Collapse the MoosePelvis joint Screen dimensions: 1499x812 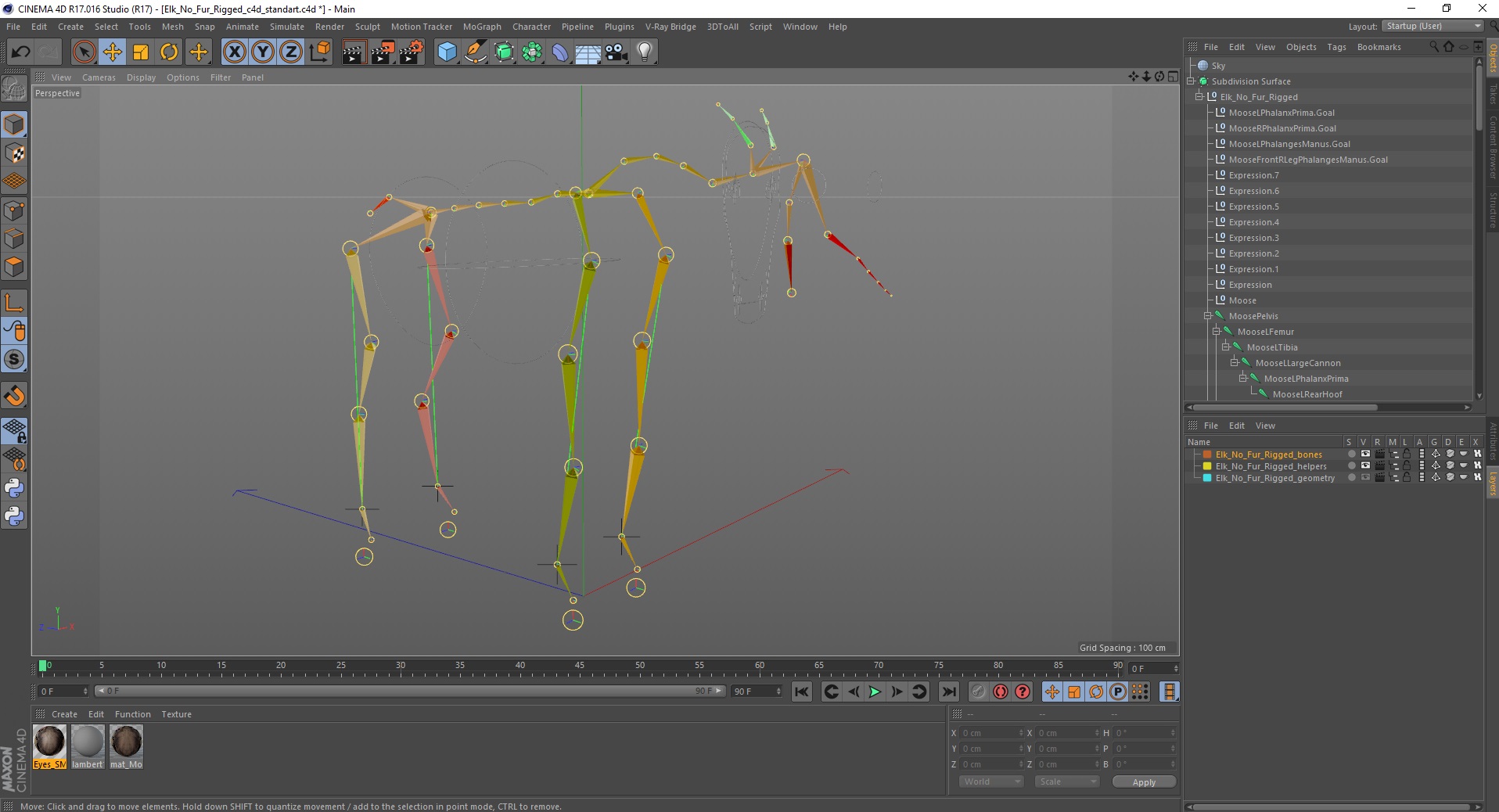pos(1207,316)
